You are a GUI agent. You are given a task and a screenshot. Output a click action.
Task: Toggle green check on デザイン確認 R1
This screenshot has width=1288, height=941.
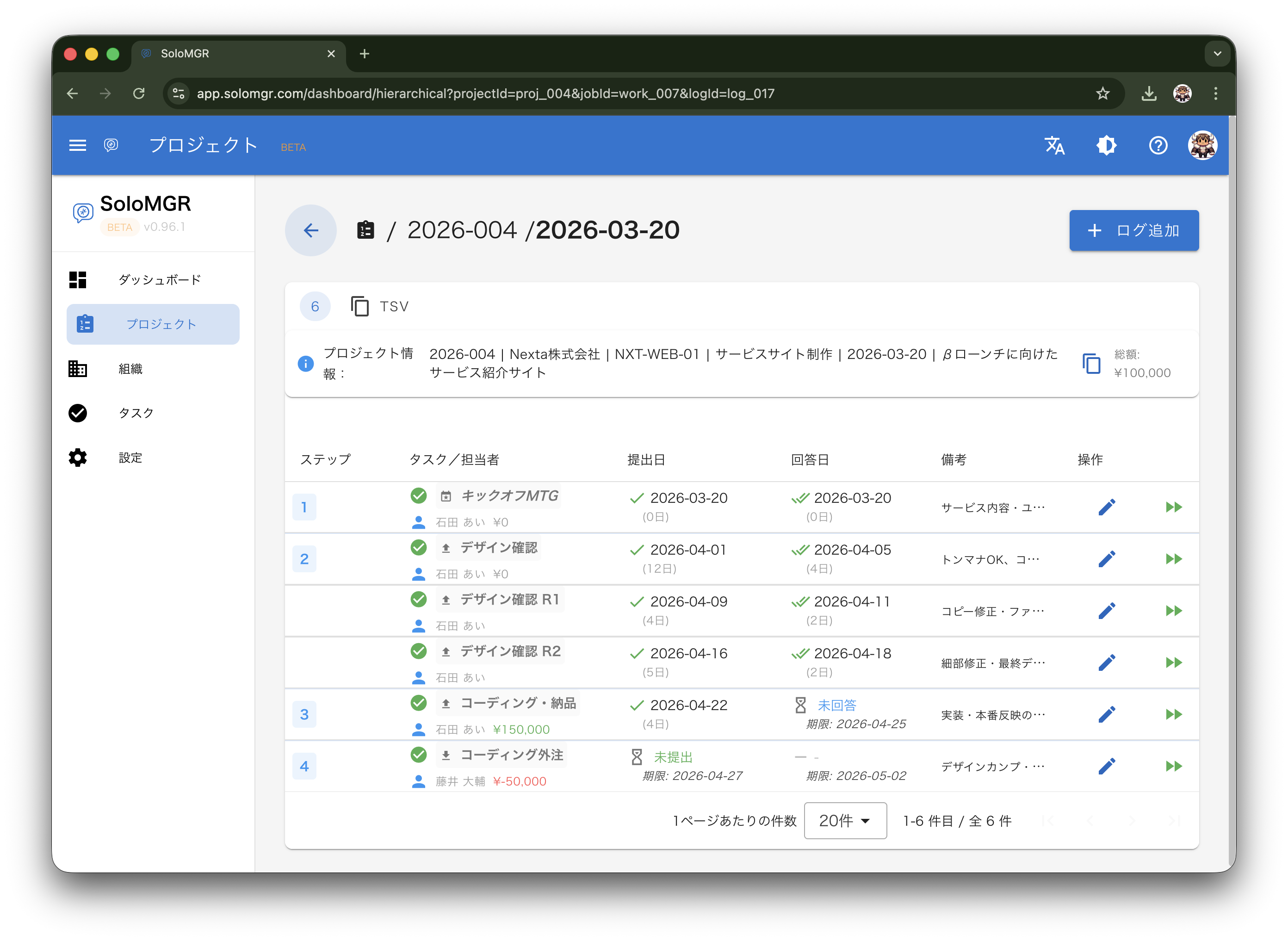tap(419, 599)
